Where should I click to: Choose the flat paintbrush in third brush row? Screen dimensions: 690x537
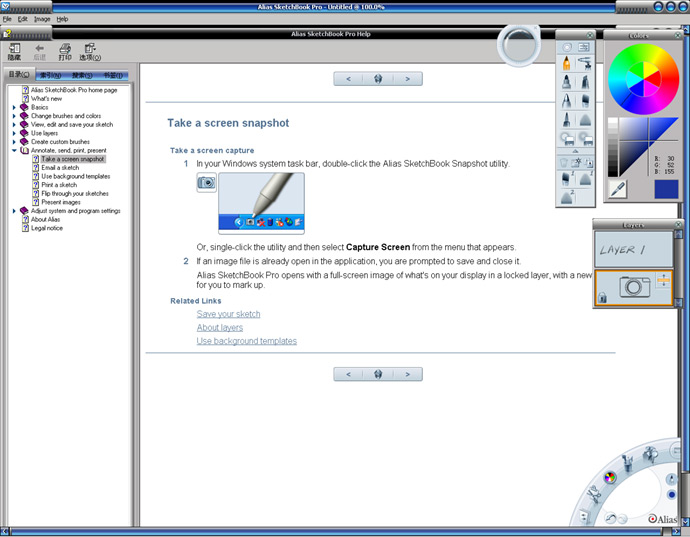pyautogui.click(x=585, y=101)
